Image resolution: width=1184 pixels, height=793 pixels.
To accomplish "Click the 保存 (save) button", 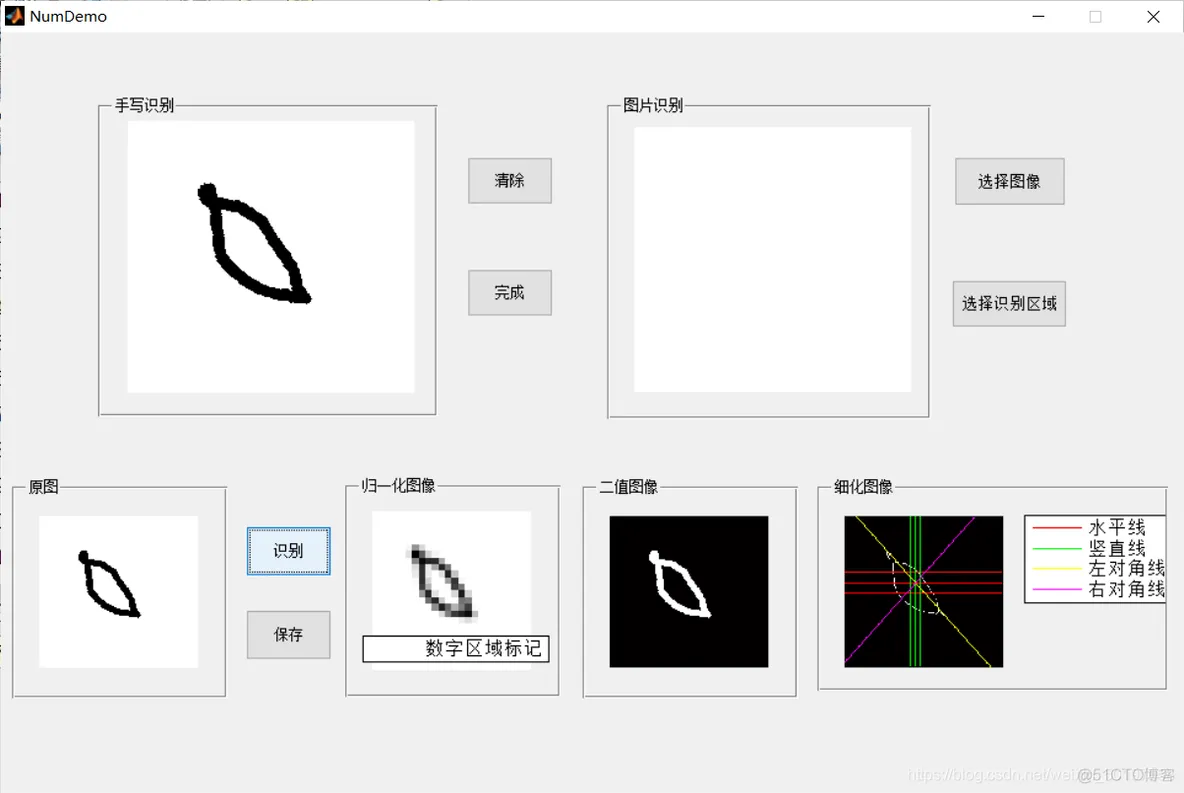I will point(288,634).
